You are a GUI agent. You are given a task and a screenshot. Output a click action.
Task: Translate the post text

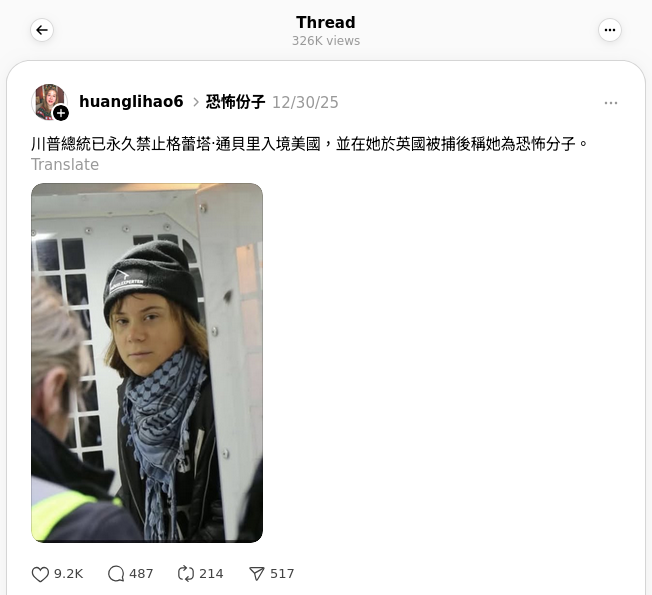point(65,165)
